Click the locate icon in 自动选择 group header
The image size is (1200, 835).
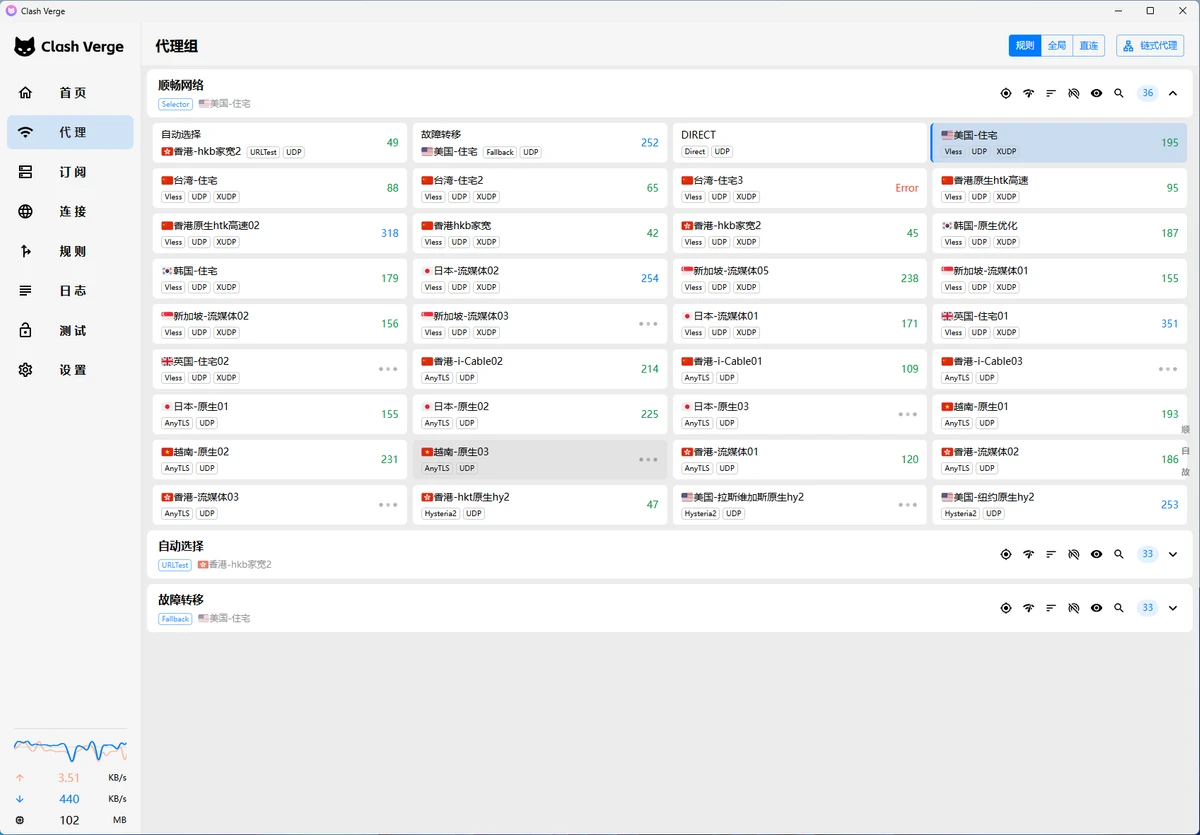pyautogui.click(x=1006, y=554)
